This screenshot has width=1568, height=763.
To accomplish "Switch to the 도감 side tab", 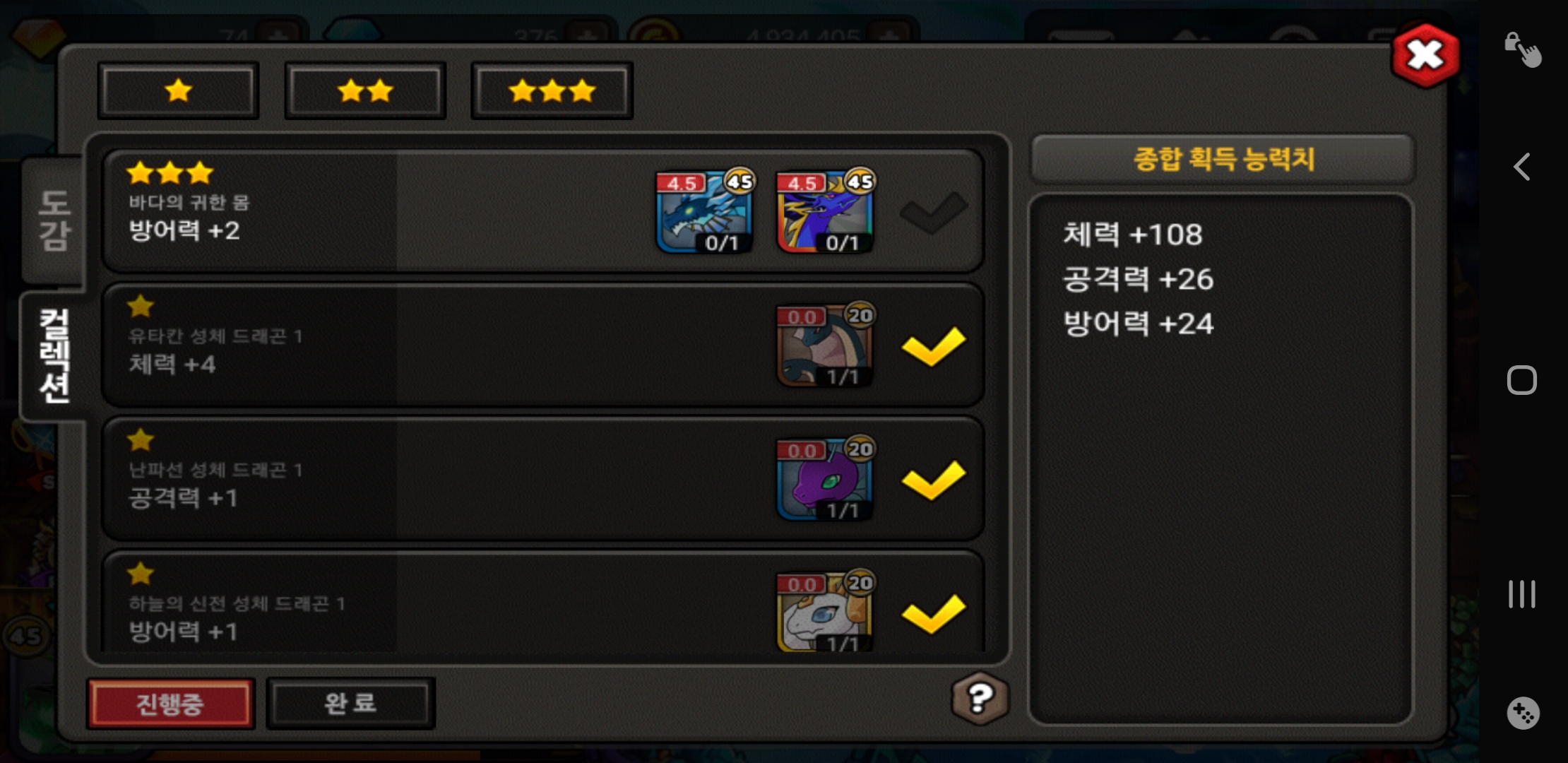I will point(54,220).
